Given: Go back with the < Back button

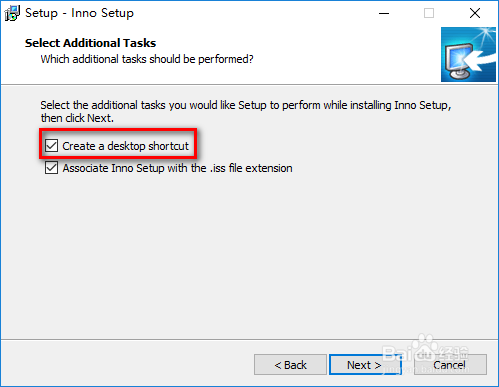Looking at the screenshot, I should (290, 365).
